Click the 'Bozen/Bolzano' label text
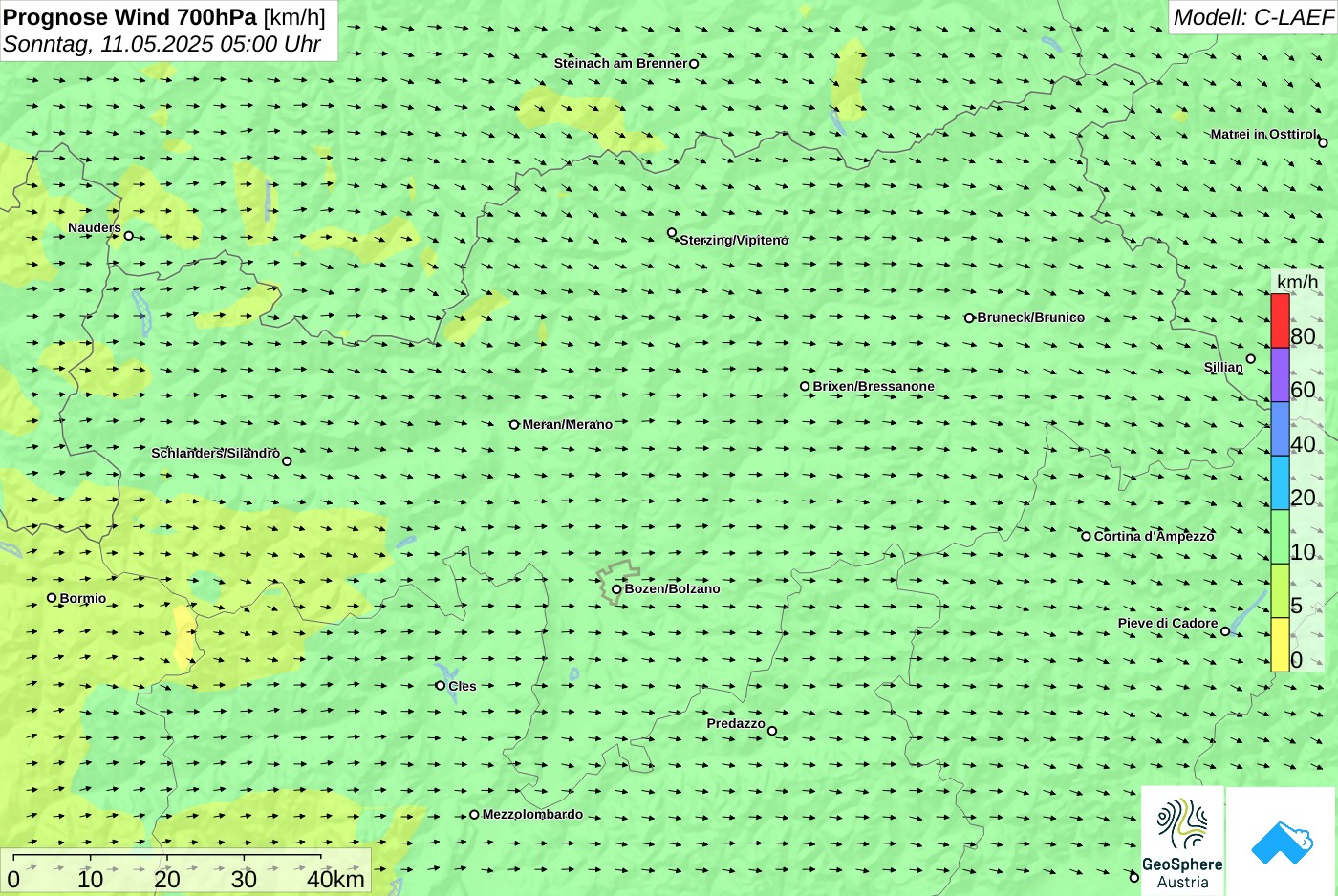The height and width of the screenshot is (896, 1338). [x=672, y=589]
